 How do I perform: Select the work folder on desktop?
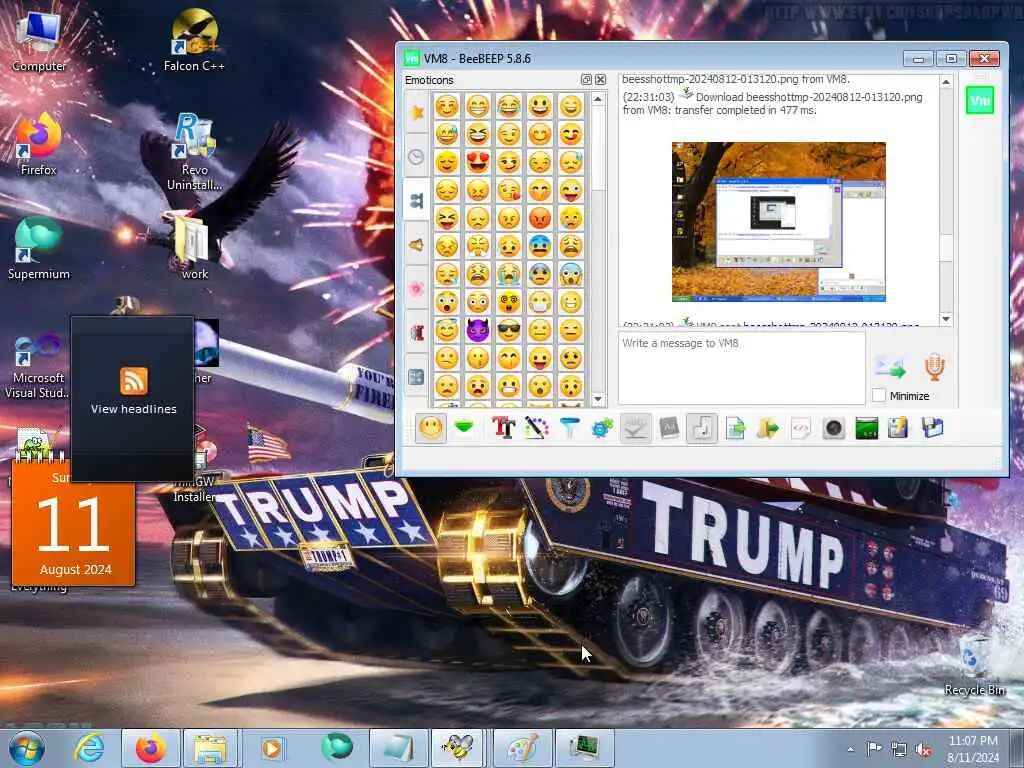tap(194, 250)
